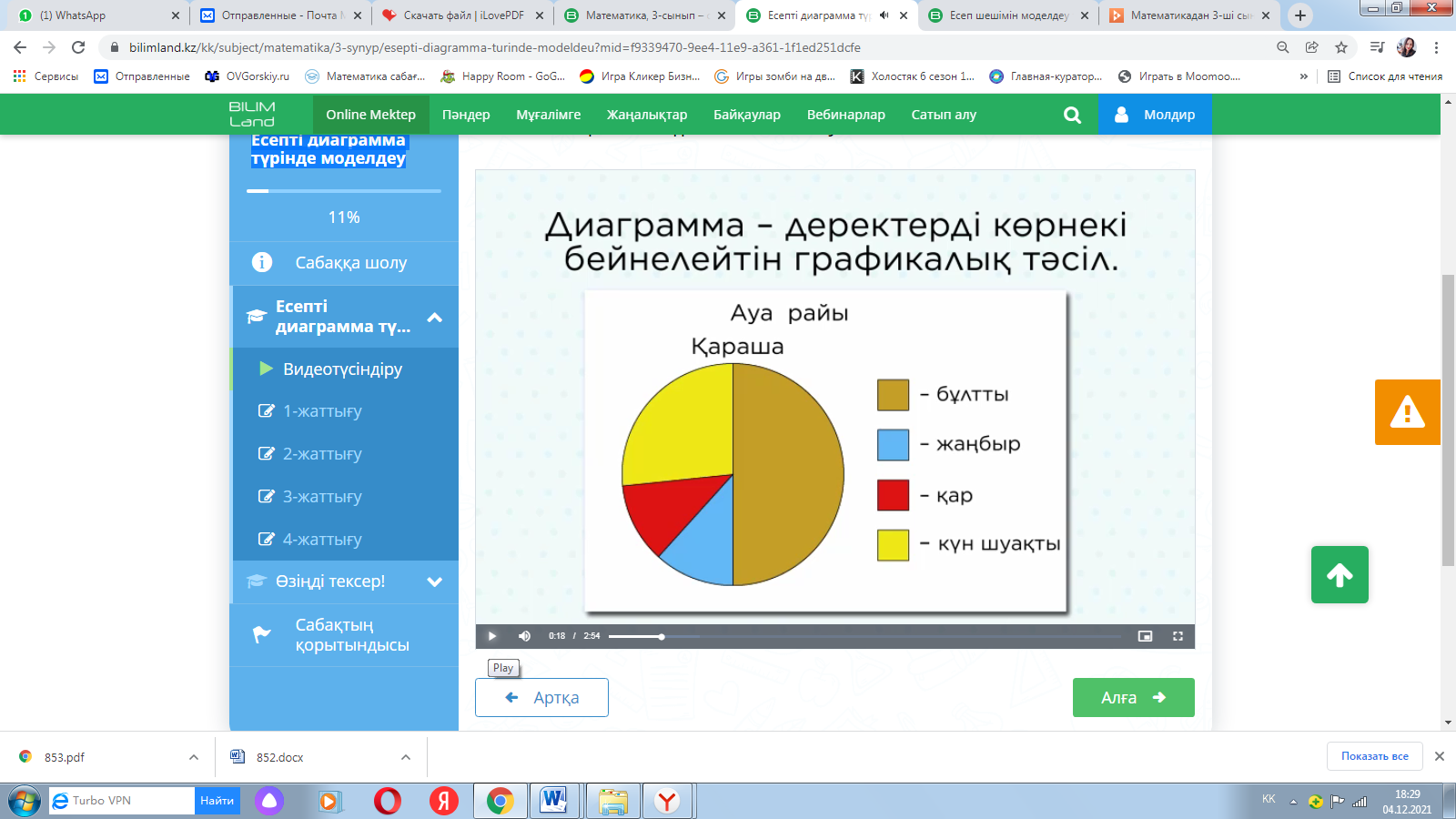Open the Chrome three-dot menu
1456x819 pixels.
pyautogui.click(x=1436, y=47)
